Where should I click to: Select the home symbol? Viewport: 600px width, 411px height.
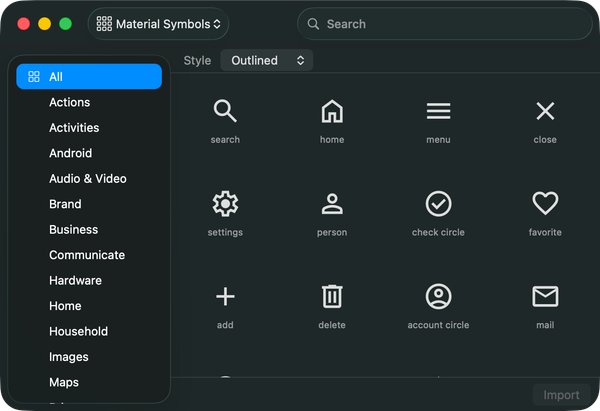(x=332, y=111)
